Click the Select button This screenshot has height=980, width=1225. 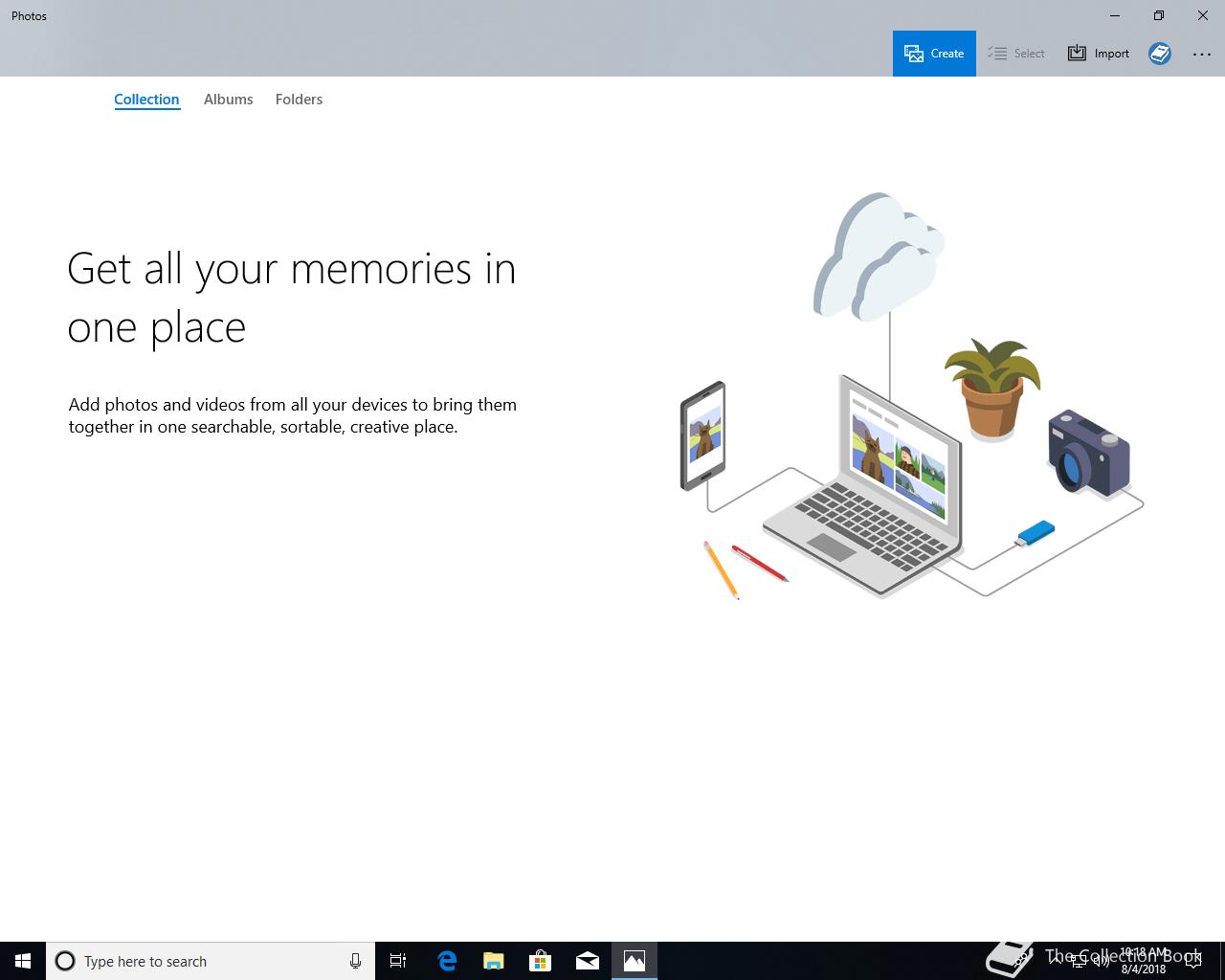click(1016, 54)
